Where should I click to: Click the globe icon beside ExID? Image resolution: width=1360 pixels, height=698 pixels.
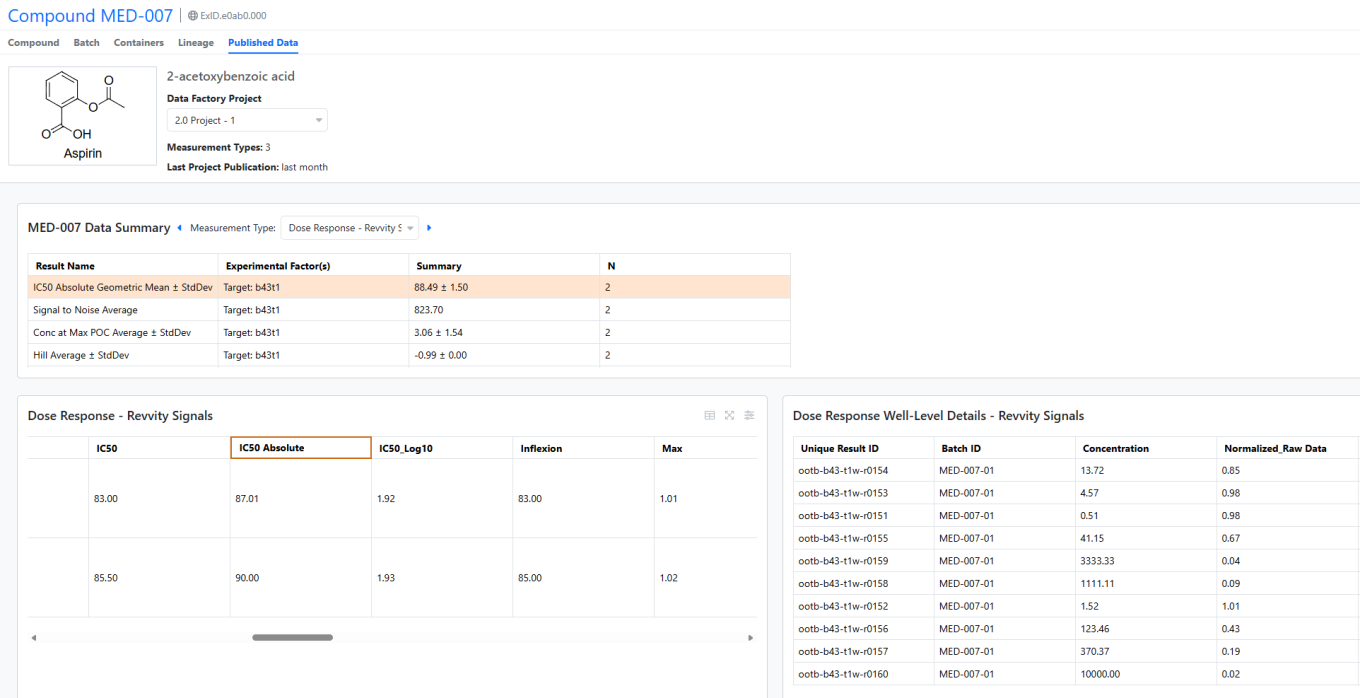(193, 16)
